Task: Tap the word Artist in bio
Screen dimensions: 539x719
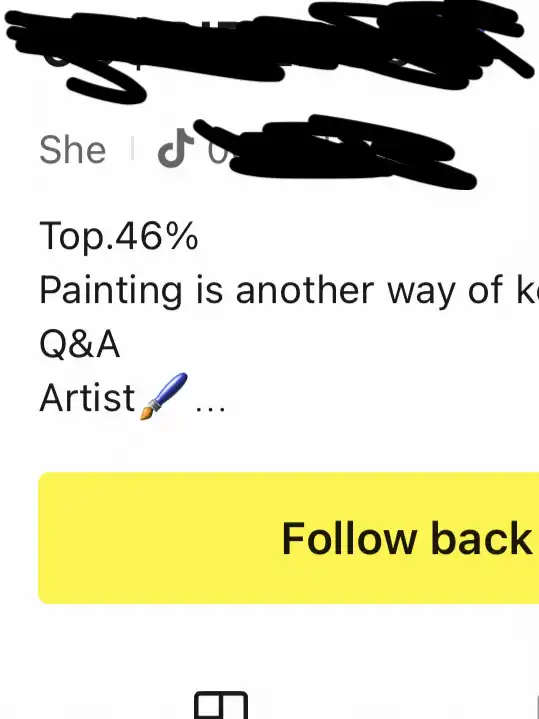Action: [88, 398]
